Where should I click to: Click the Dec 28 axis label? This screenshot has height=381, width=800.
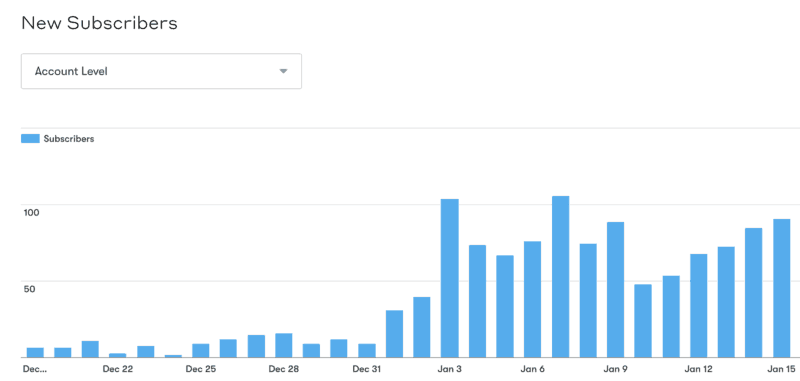[284, 369]
